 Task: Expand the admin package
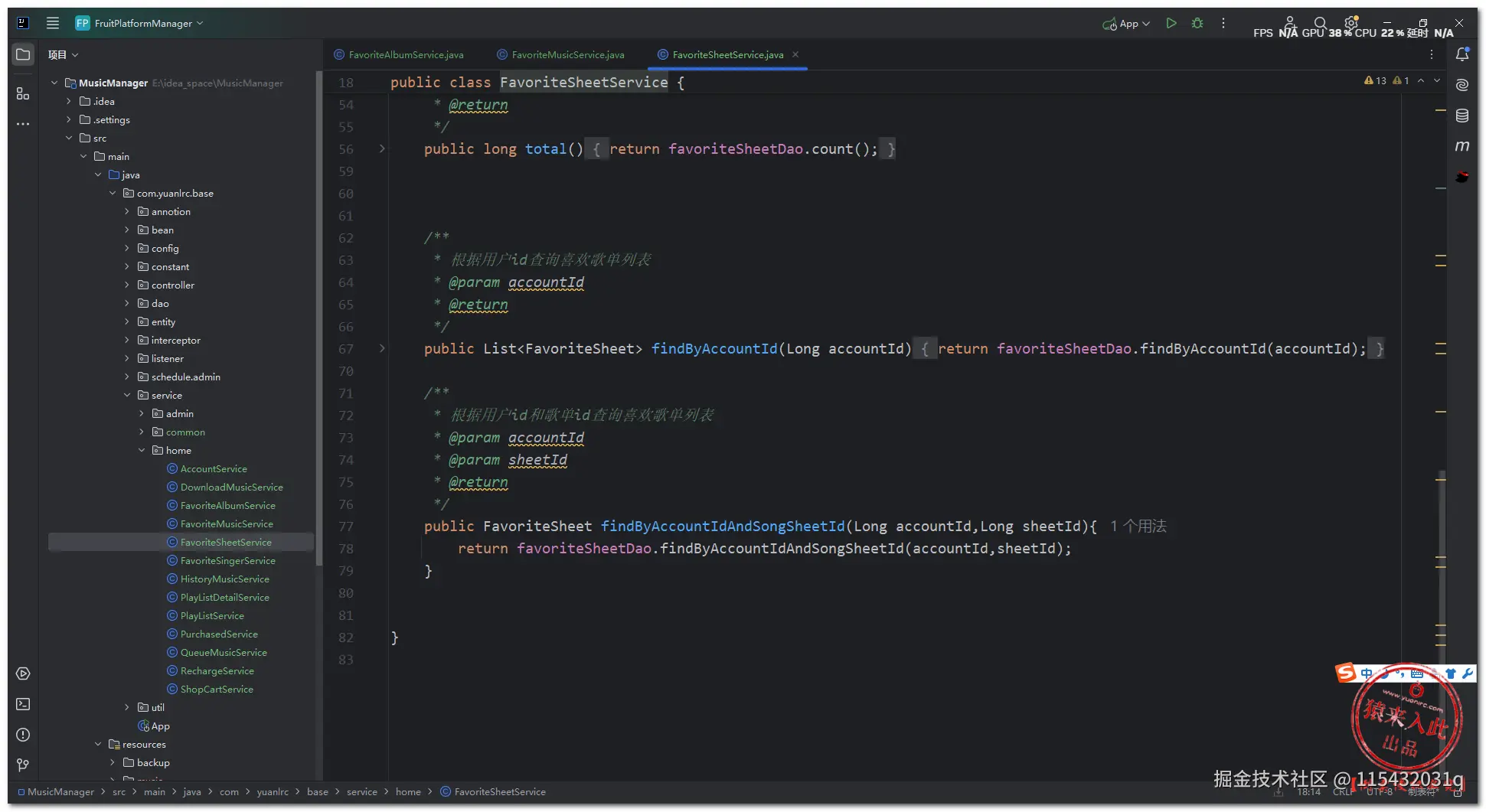point(142,413)
